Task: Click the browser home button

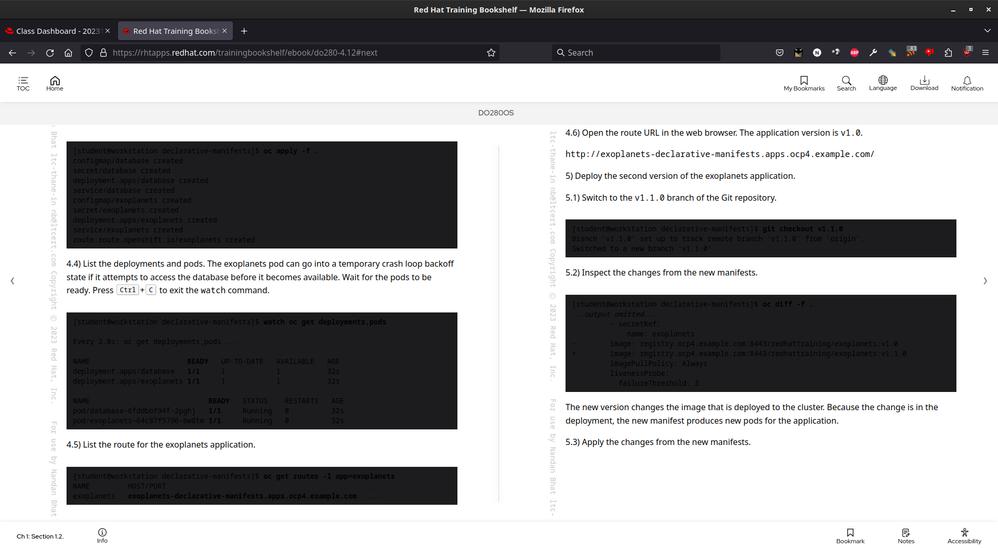Action: point(68,53)
